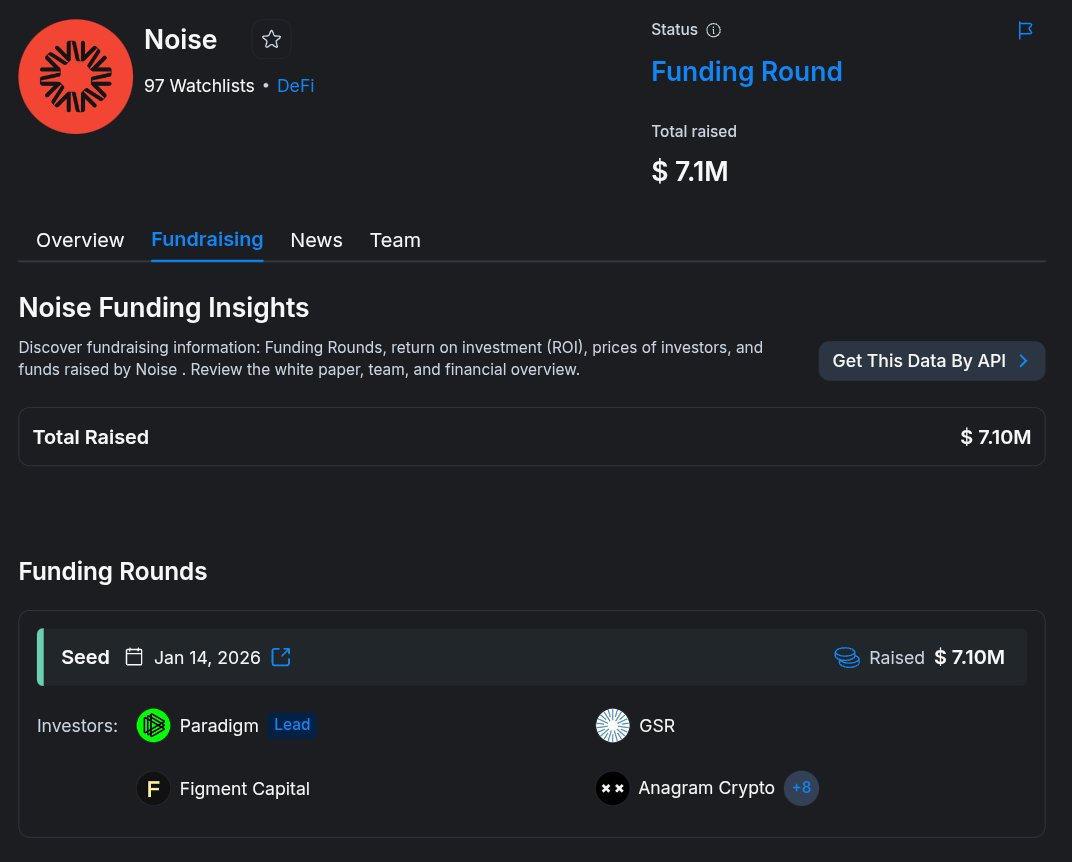The height and width of the screenshot is (862, 1072).
Task: Click the chevron arrow on Get This Data By API
Action: [x=1023, y=361]
